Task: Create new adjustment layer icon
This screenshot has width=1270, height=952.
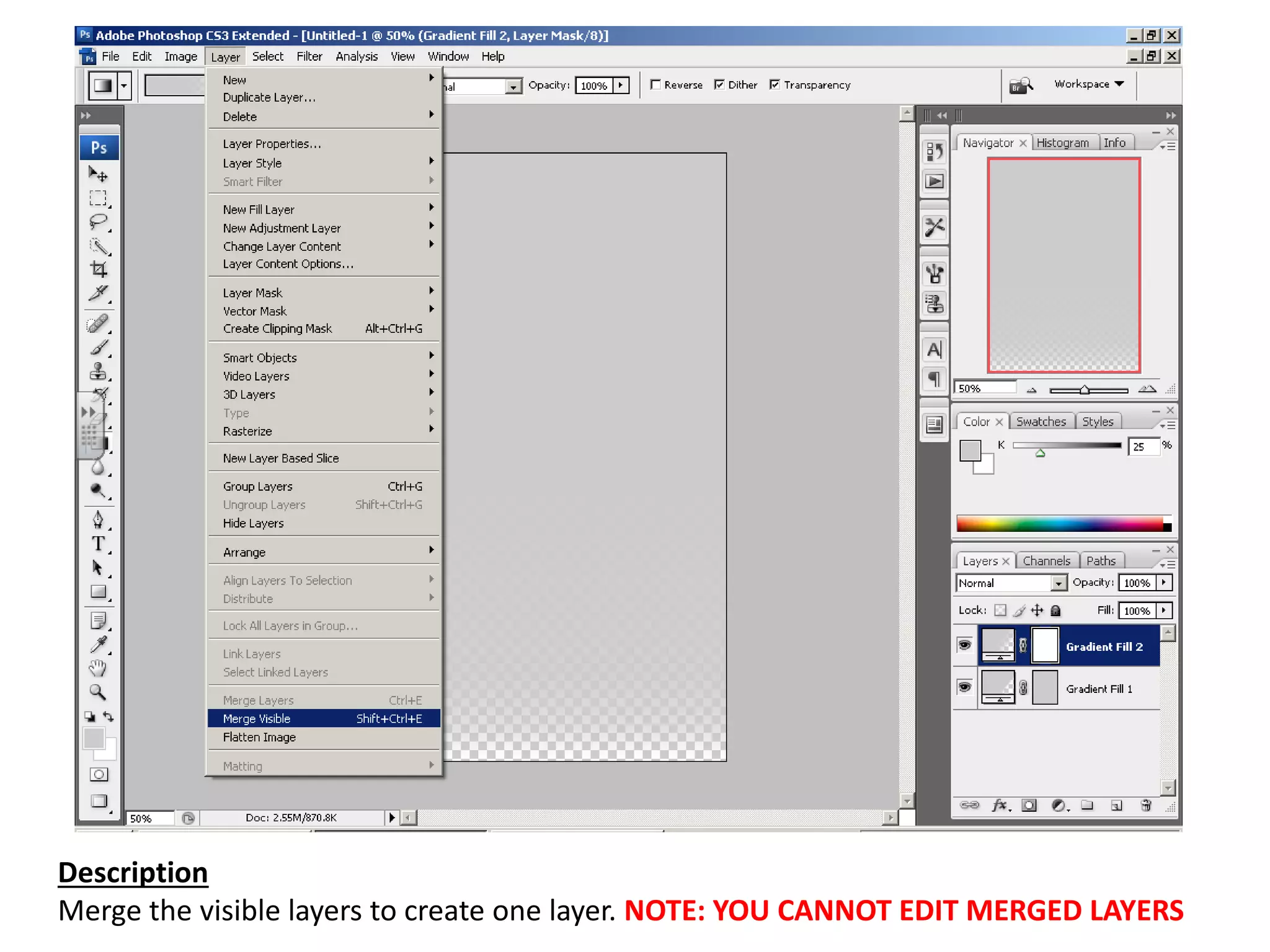Action: click(x=1060, y=805)
